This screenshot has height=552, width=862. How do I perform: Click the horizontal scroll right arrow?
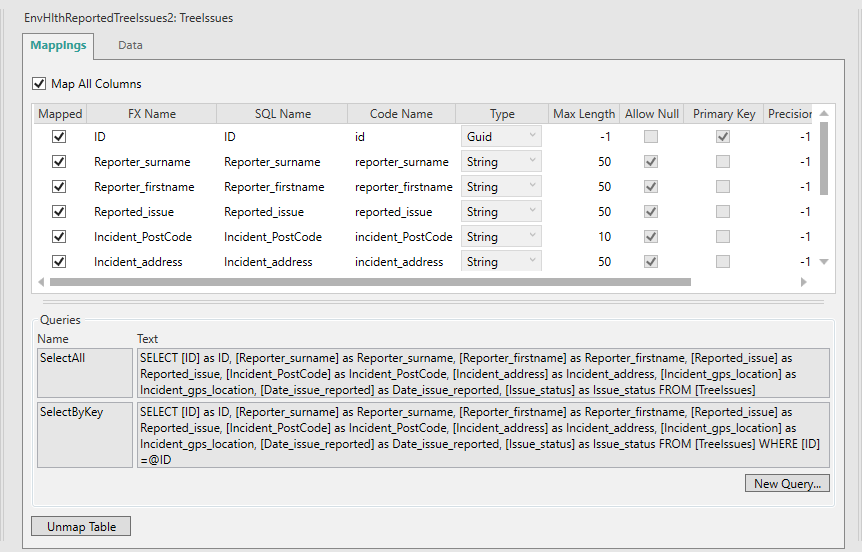pyautogui.click(x=804, y=282)
